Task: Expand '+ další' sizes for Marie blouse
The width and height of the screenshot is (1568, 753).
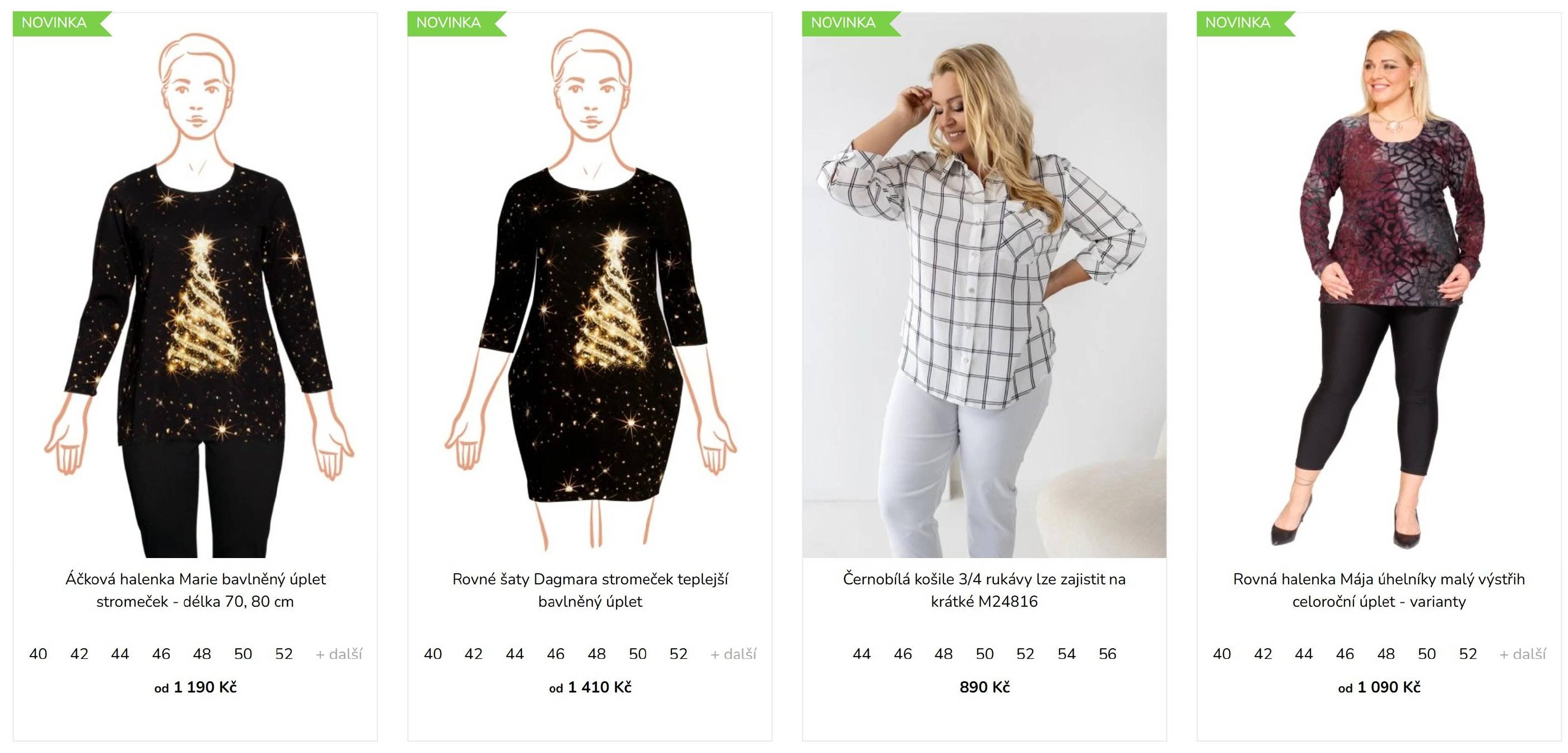Action: 338,654
